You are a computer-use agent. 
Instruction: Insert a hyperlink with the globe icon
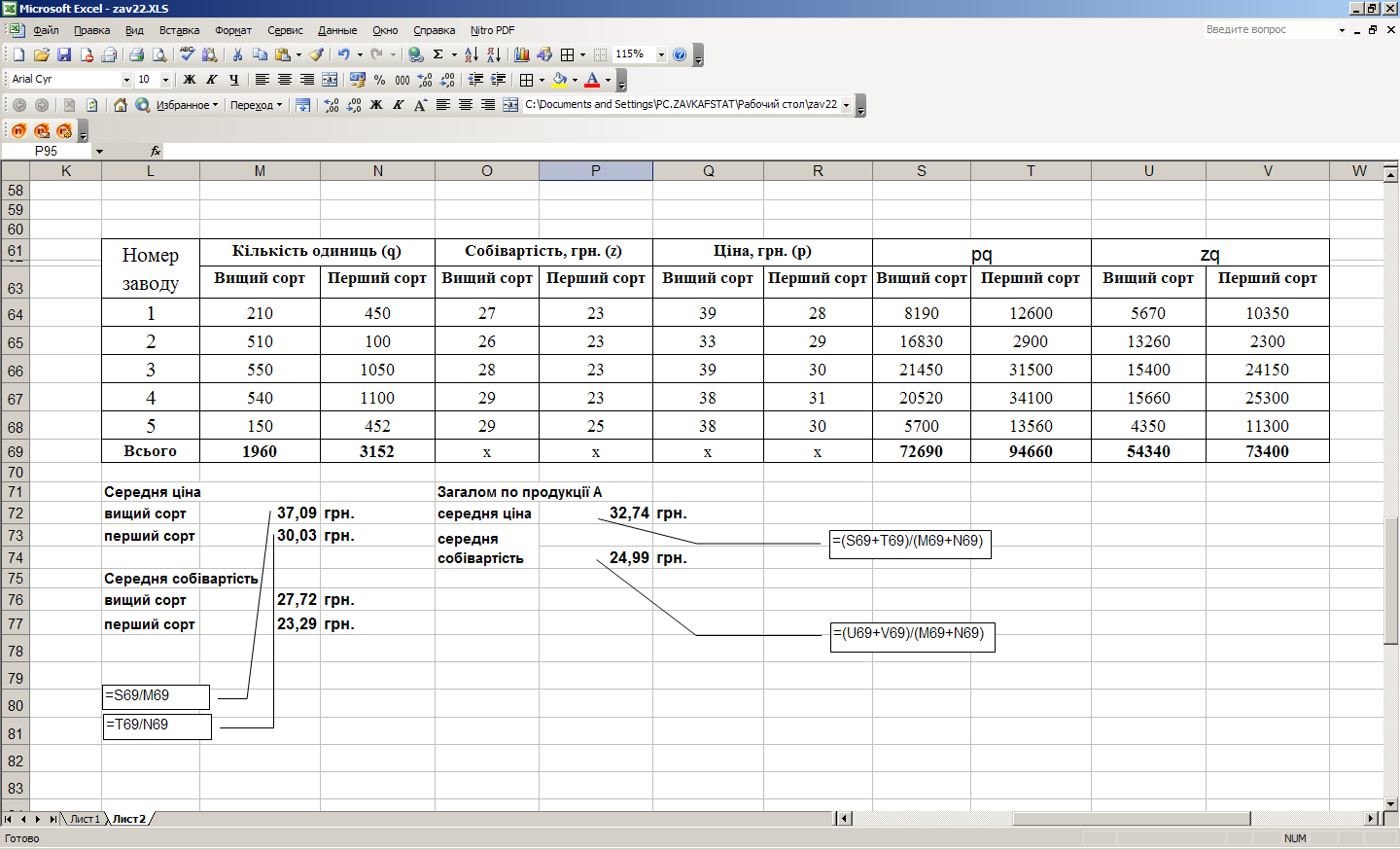click(416, 54)
